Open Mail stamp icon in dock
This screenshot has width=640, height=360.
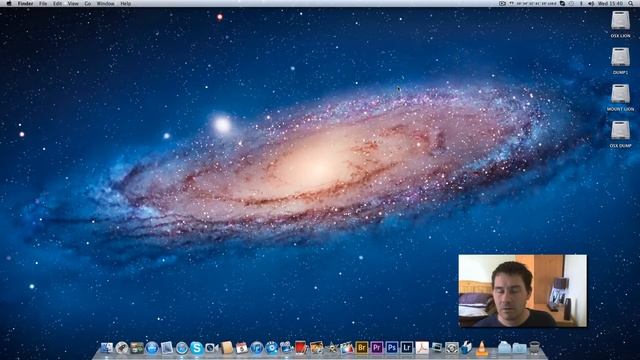[167, 348]
